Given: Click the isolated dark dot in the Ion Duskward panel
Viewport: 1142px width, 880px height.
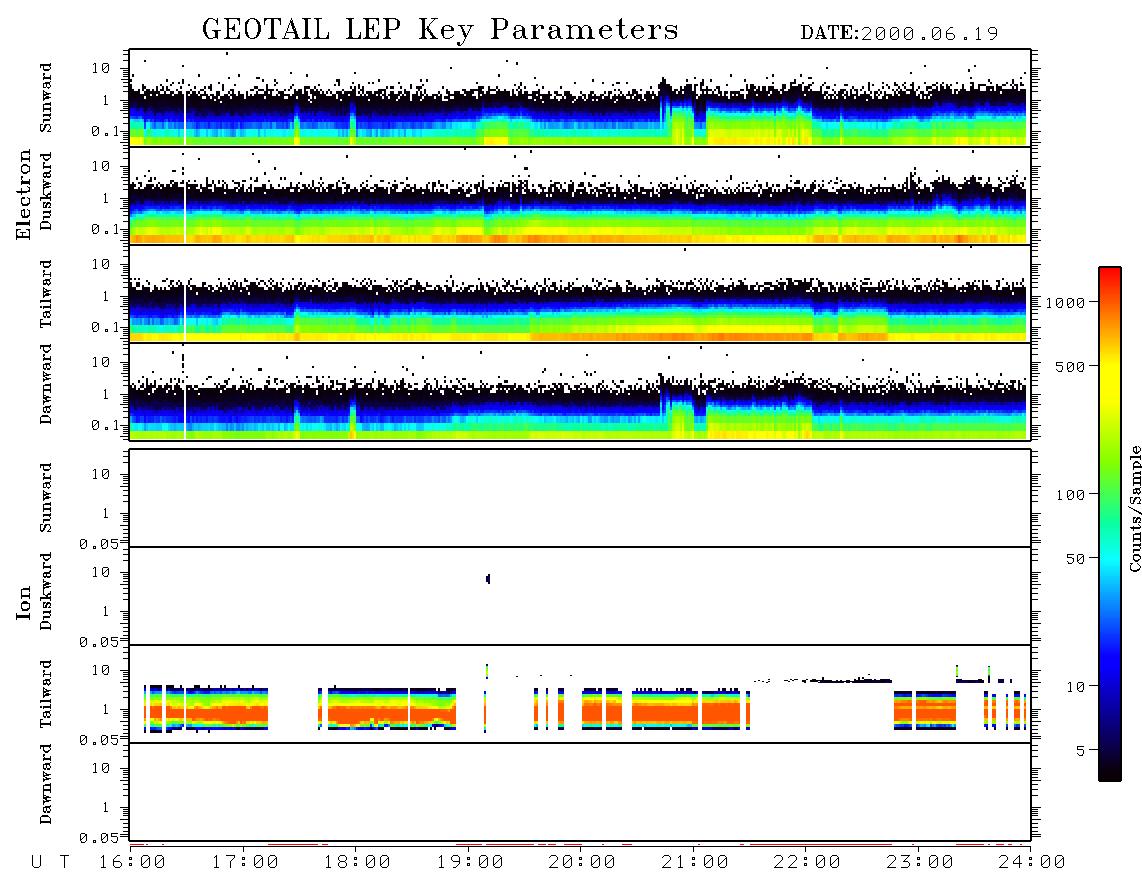Looking at the screenshot, I should (x=488, y=578).
